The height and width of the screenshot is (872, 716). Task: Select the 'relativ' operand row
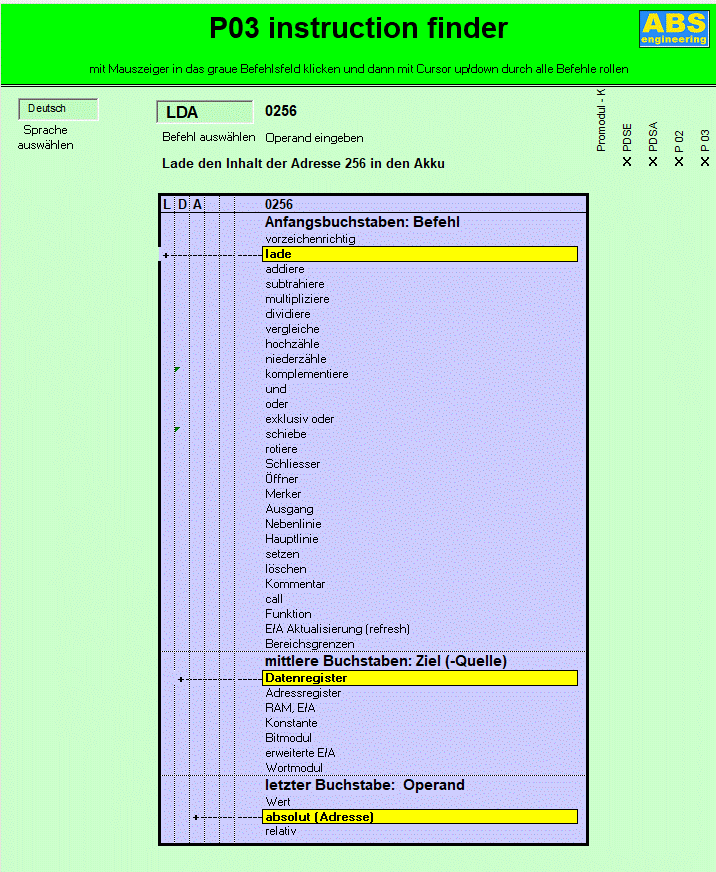pos(280,831)
